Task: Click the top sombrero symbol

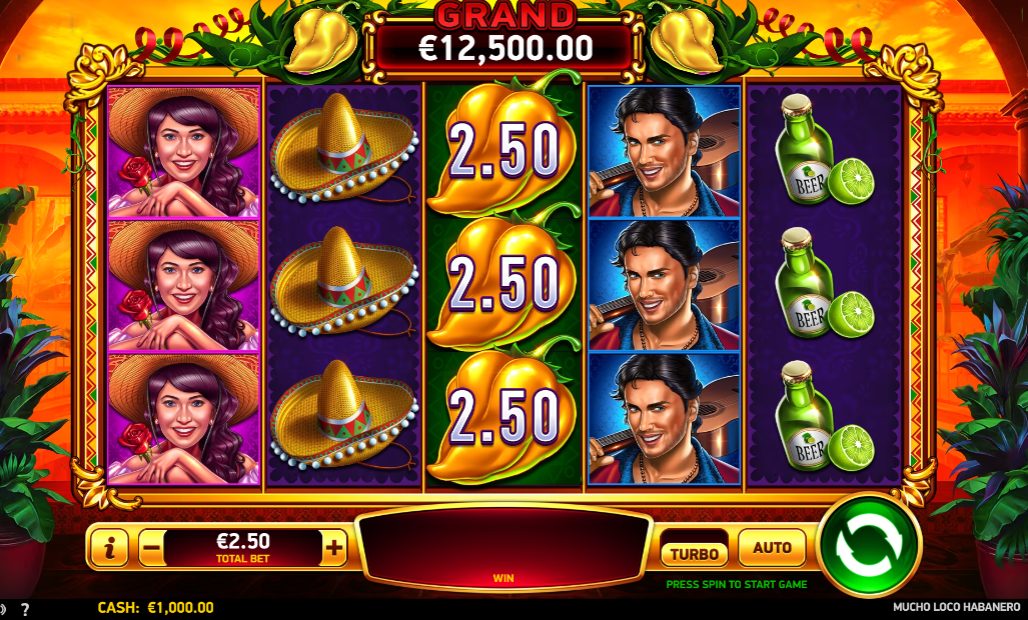Action: coord(344,149)
